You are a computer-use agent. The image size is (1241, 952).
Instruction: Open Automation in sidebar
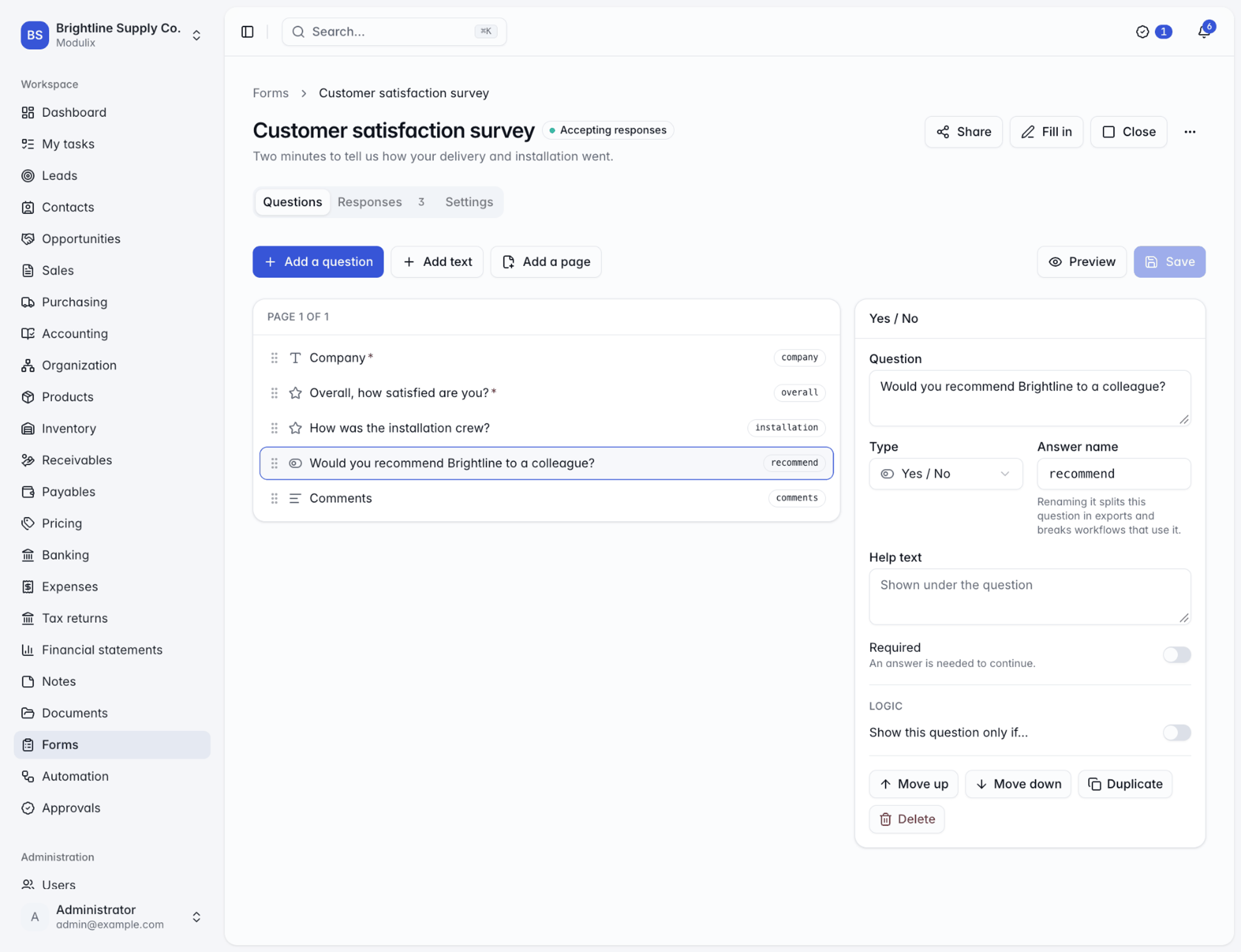[112, 776]
